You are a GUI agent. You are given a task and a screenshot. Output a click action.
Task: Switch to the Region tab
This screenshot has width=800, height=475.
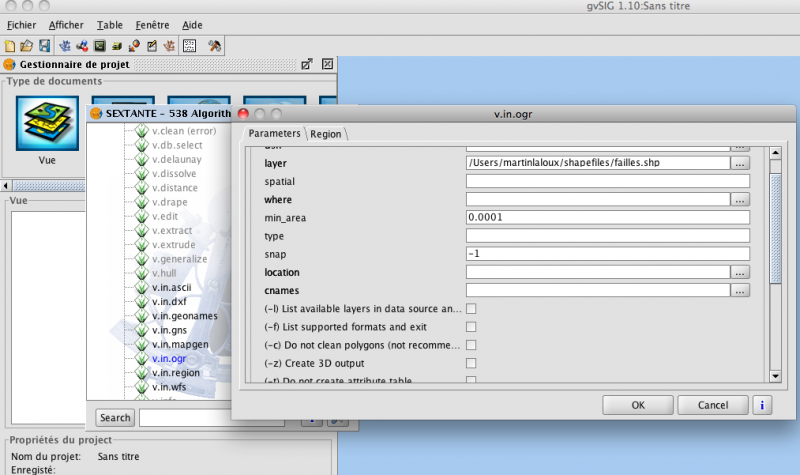326,133
